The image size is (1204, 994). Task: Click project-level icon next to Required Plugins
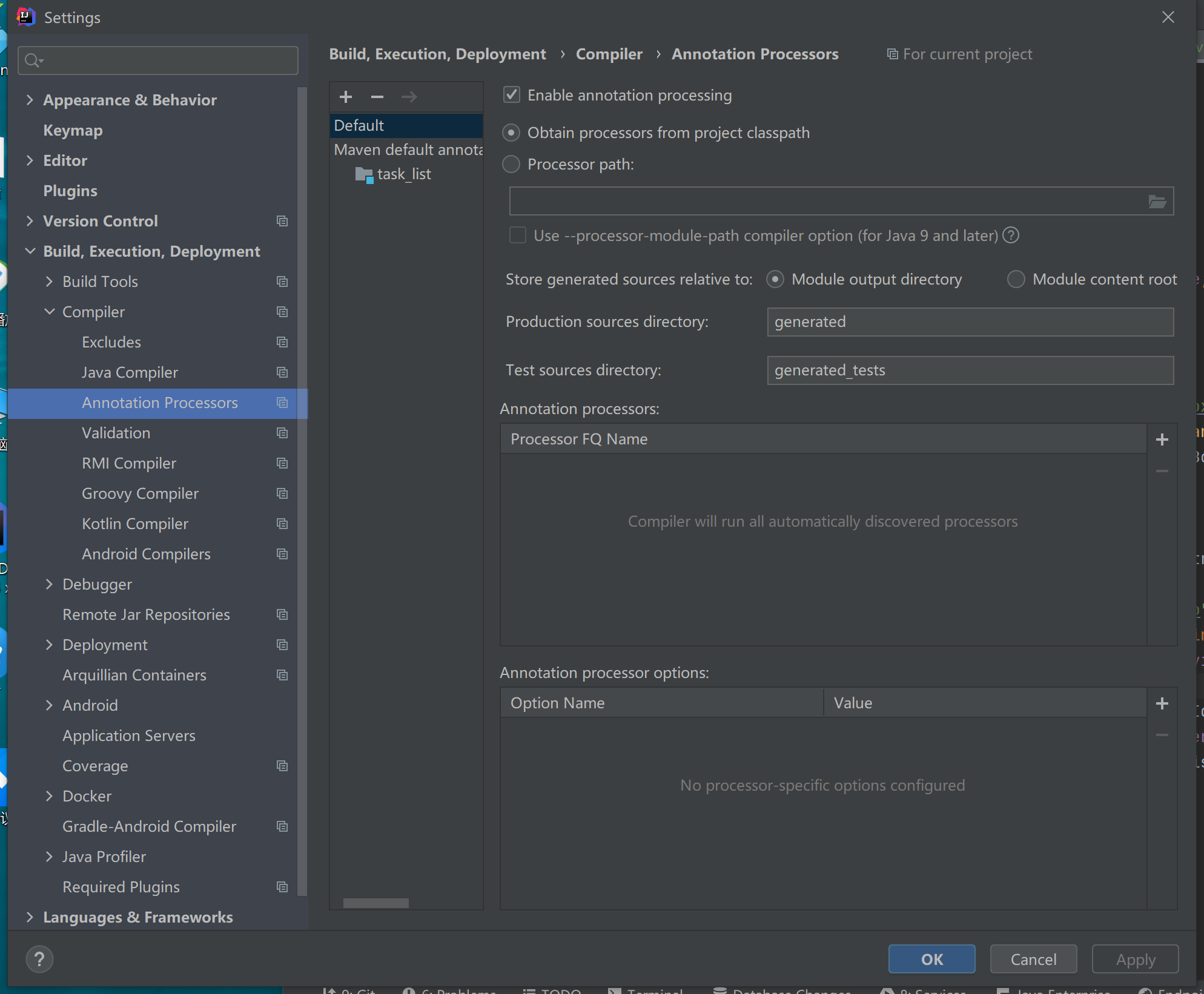tap(282, 887)
